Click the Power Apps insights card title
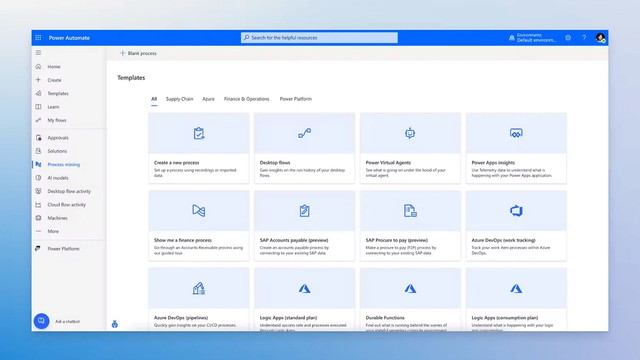This screenshot has height=360, width=640. tap(493, 162)
